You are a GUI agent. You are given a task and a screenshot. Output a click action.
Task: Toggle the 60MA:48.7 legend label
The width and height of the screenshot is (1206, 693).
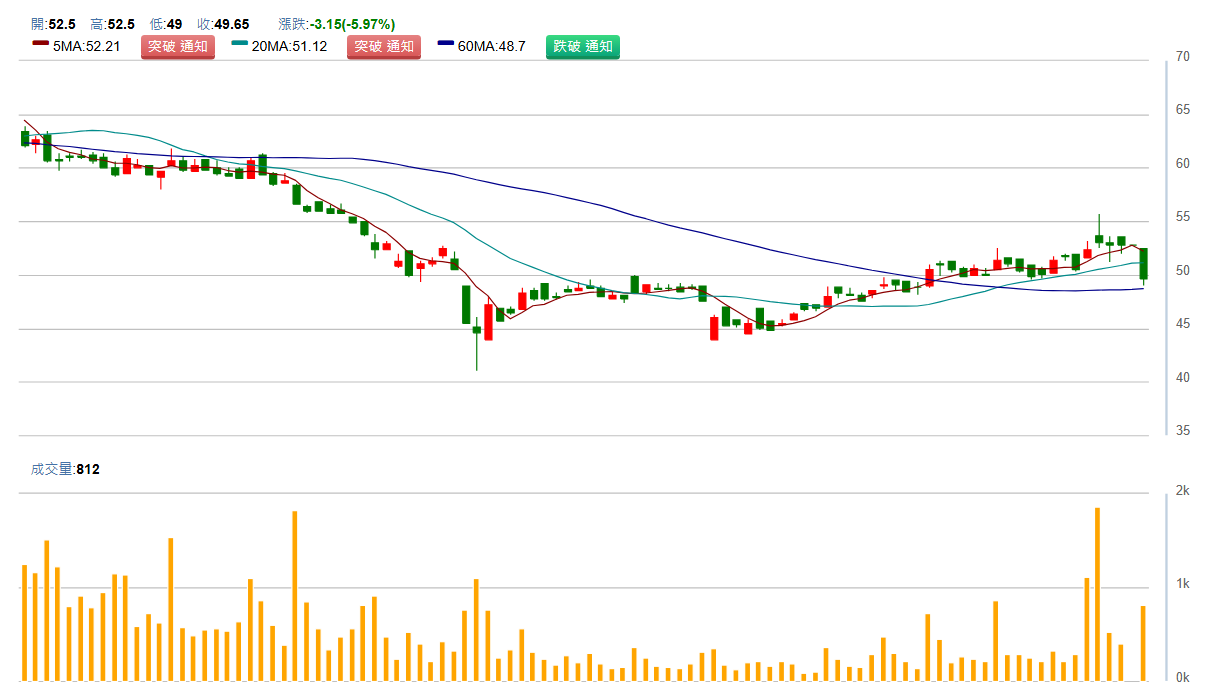click(x=491, y=47)
